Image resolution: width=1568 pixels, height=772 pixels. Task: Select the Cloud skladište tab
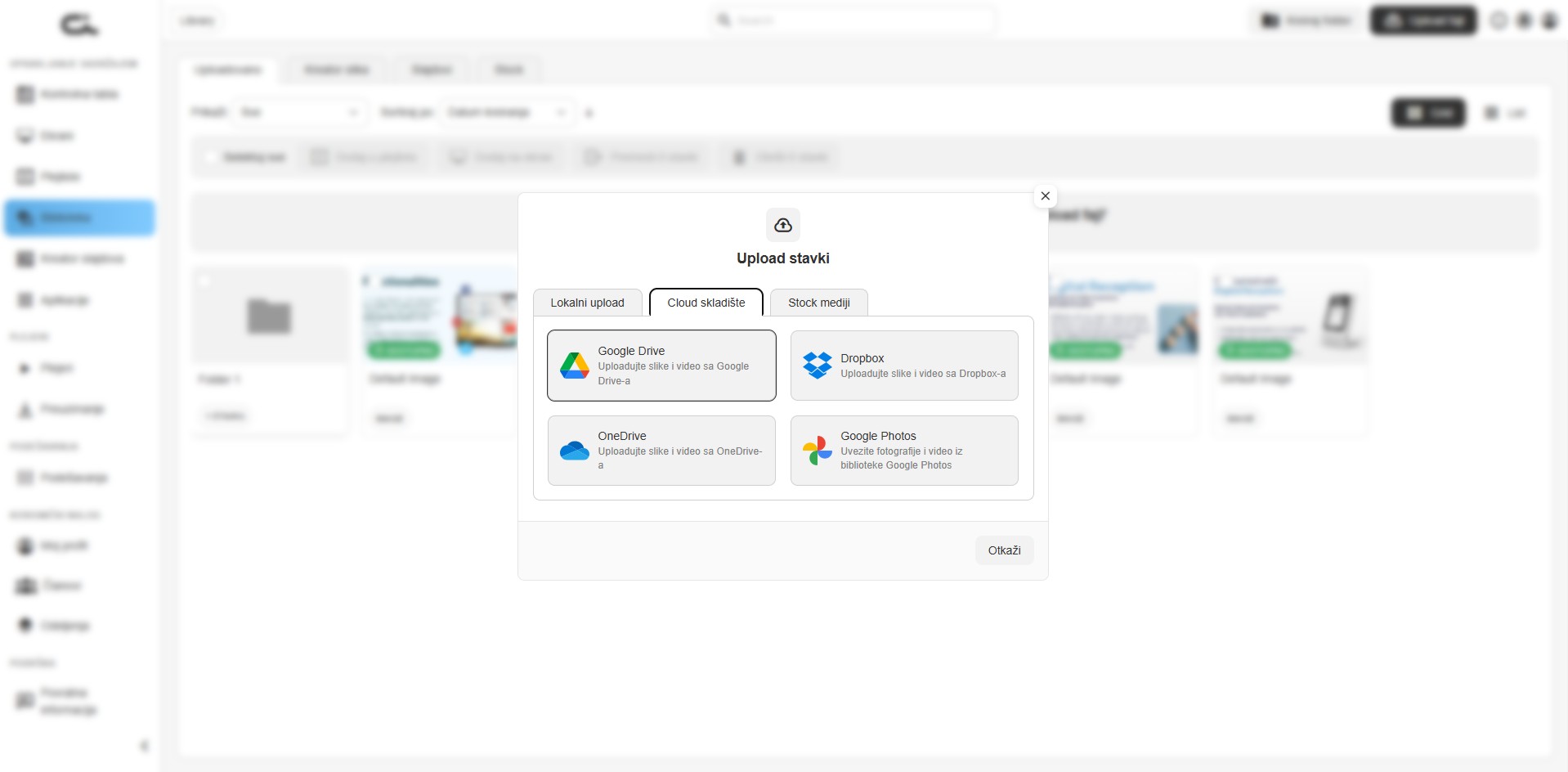[706, 303]
